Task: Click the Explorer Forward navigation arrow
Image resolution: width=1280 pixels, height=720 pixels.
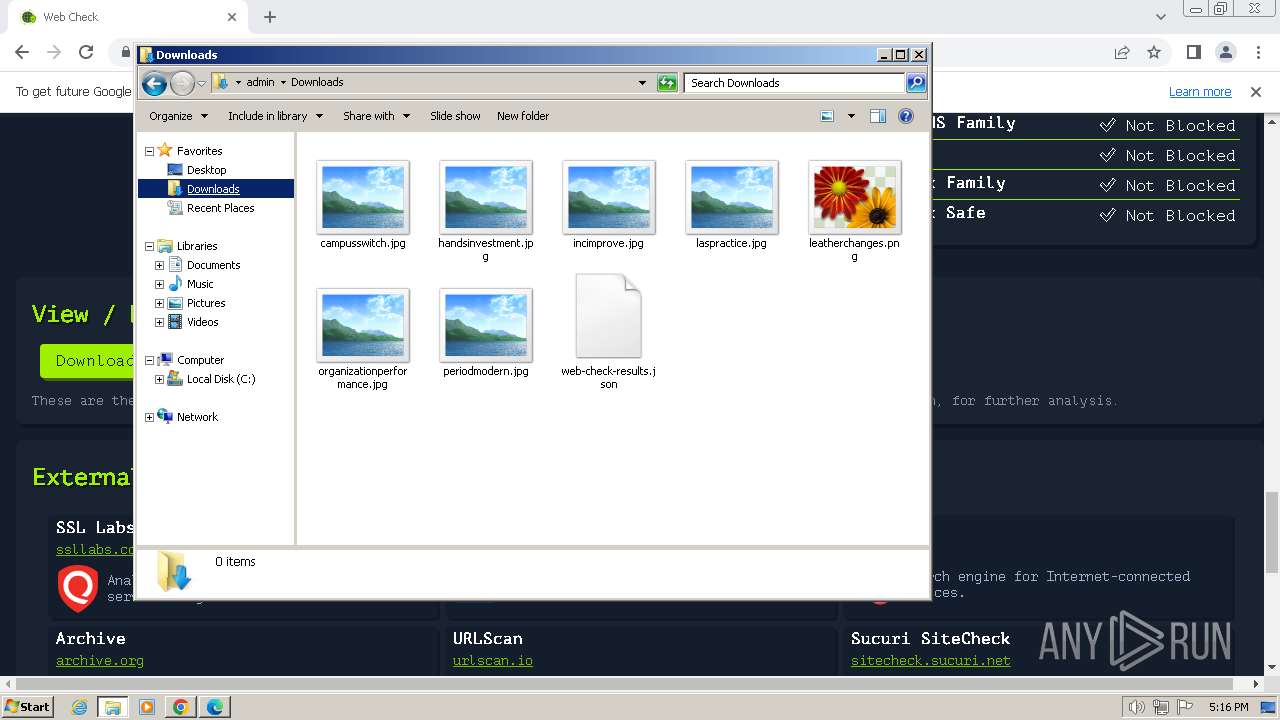Action: click(182, 83)
